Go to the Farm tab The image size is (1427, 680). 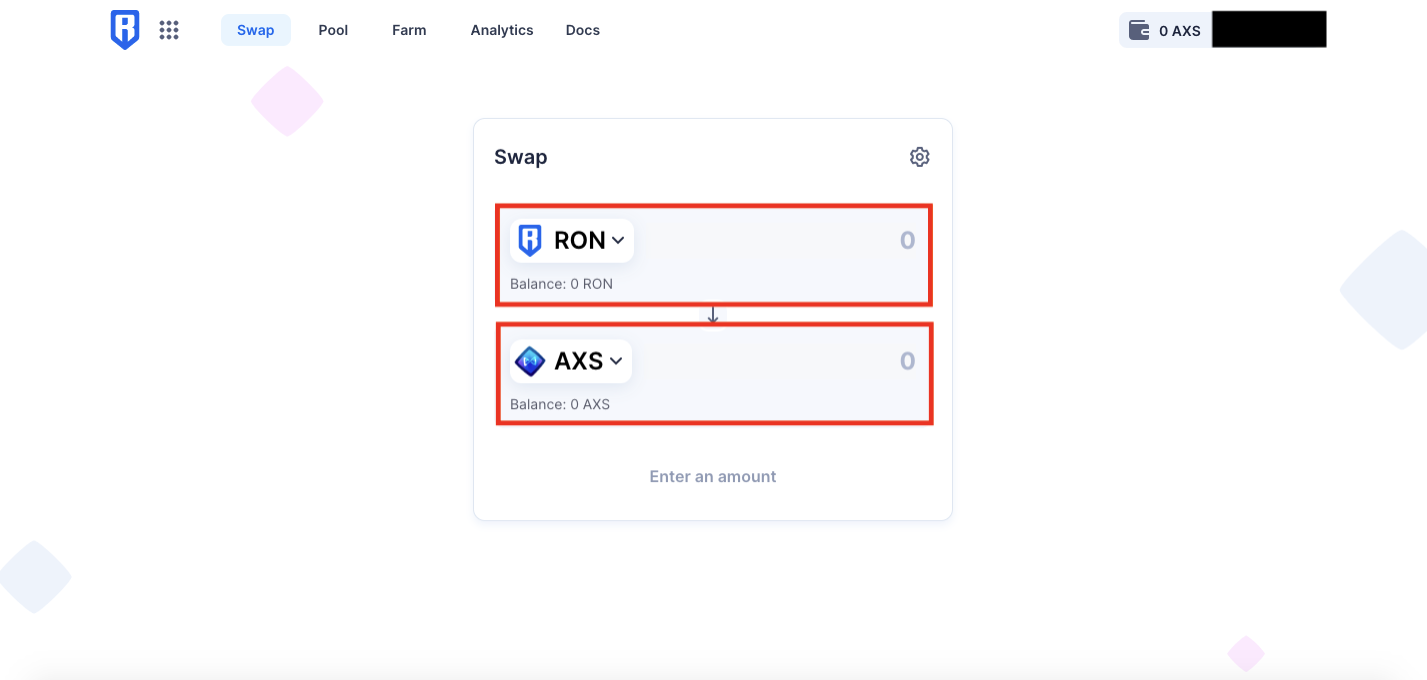tap(409, 30)
